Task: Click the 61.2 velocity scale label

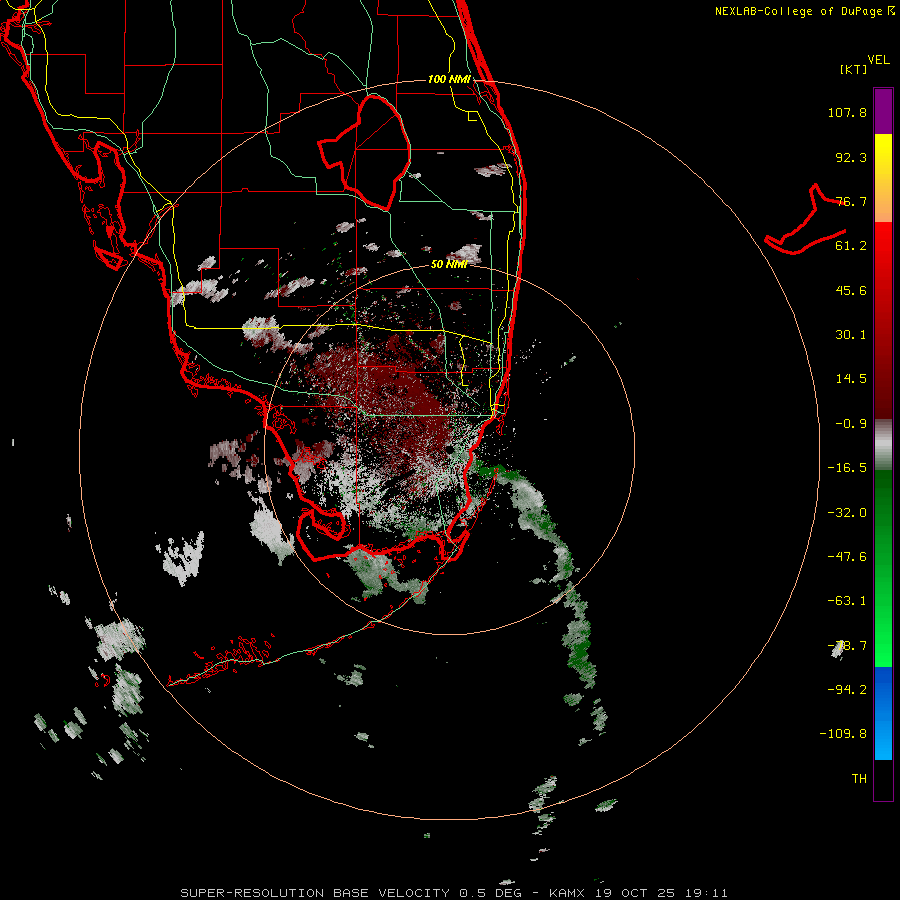Action: tap(851, 246)
